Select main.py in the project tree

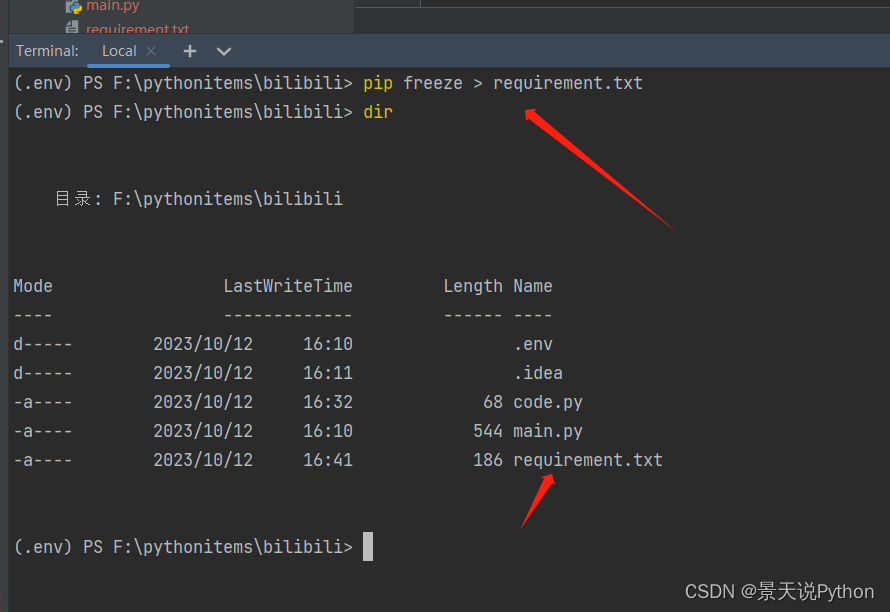pyautogui.click(x=112, y=6)
